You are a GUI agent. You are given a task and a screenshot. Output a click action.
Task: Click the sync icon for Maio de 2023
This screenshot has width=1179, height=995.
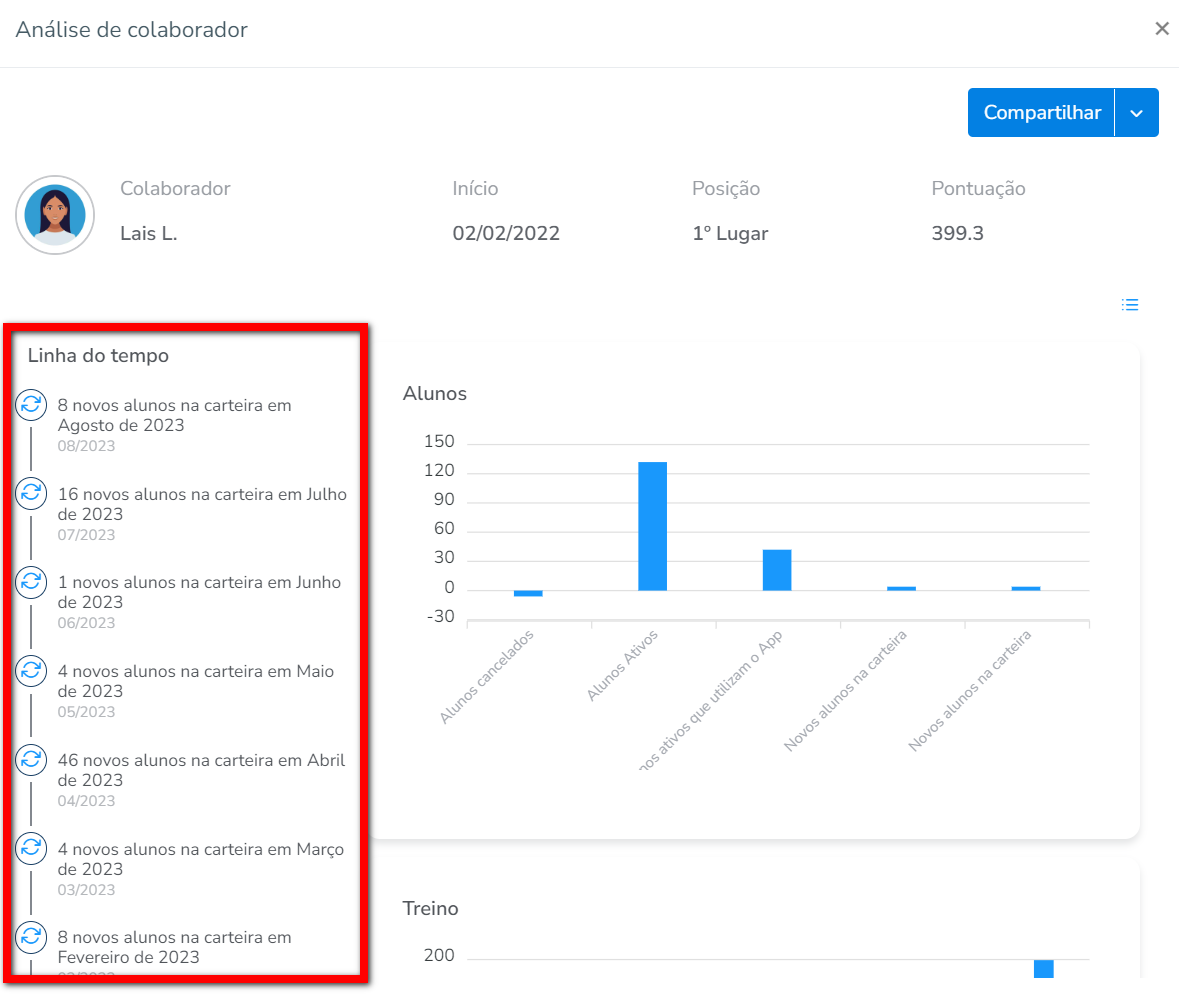tap(31, 670)
